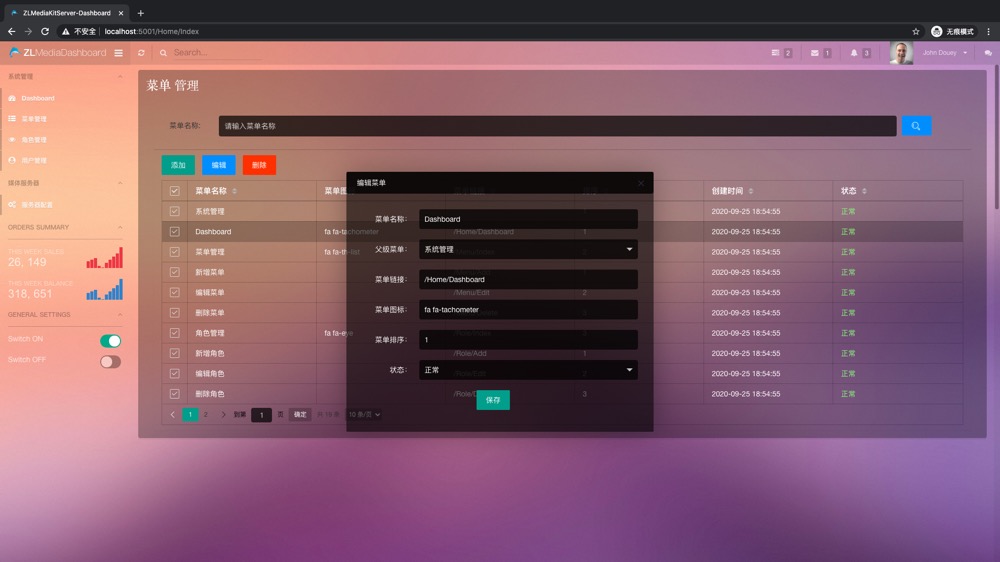Click the browser back arrow

tap(11, 31)
